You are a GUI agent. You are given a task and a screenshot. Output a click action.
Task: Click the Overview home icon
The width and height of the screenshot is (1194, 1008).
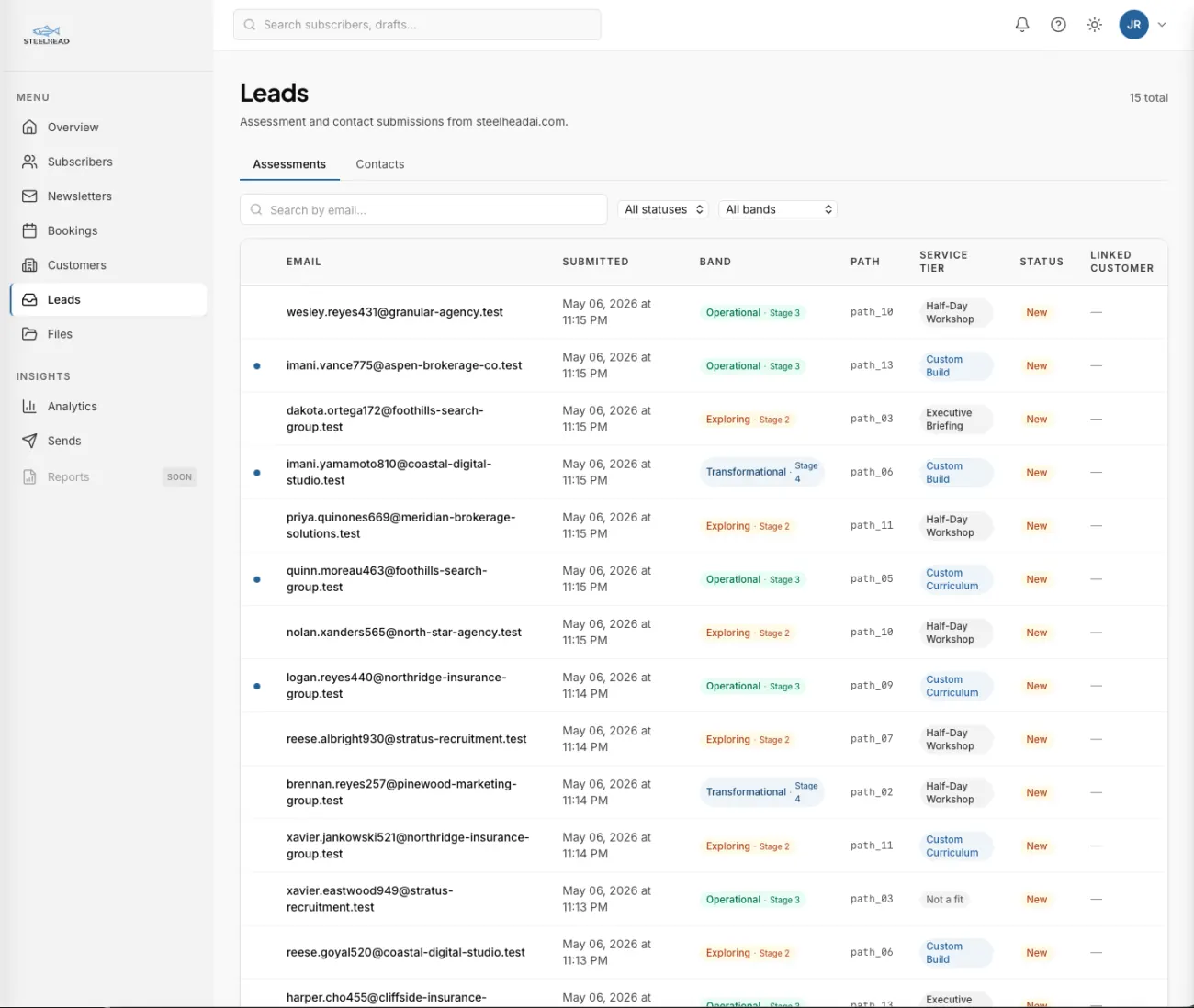[x=29, y=127]
